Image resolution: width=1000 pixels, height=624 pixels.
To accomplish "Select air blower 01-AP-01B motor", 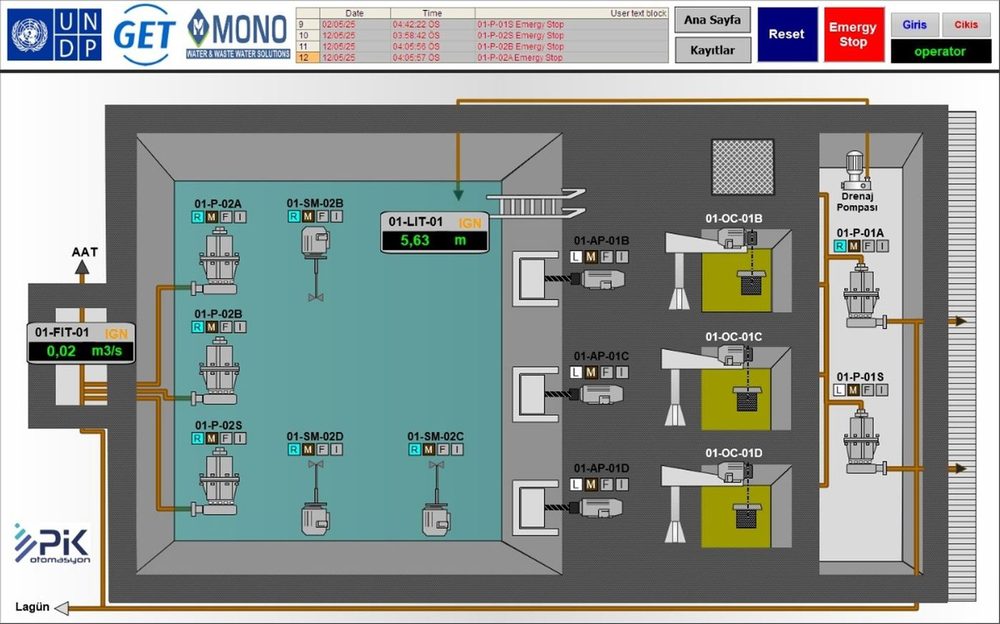I will pos(597,279).
